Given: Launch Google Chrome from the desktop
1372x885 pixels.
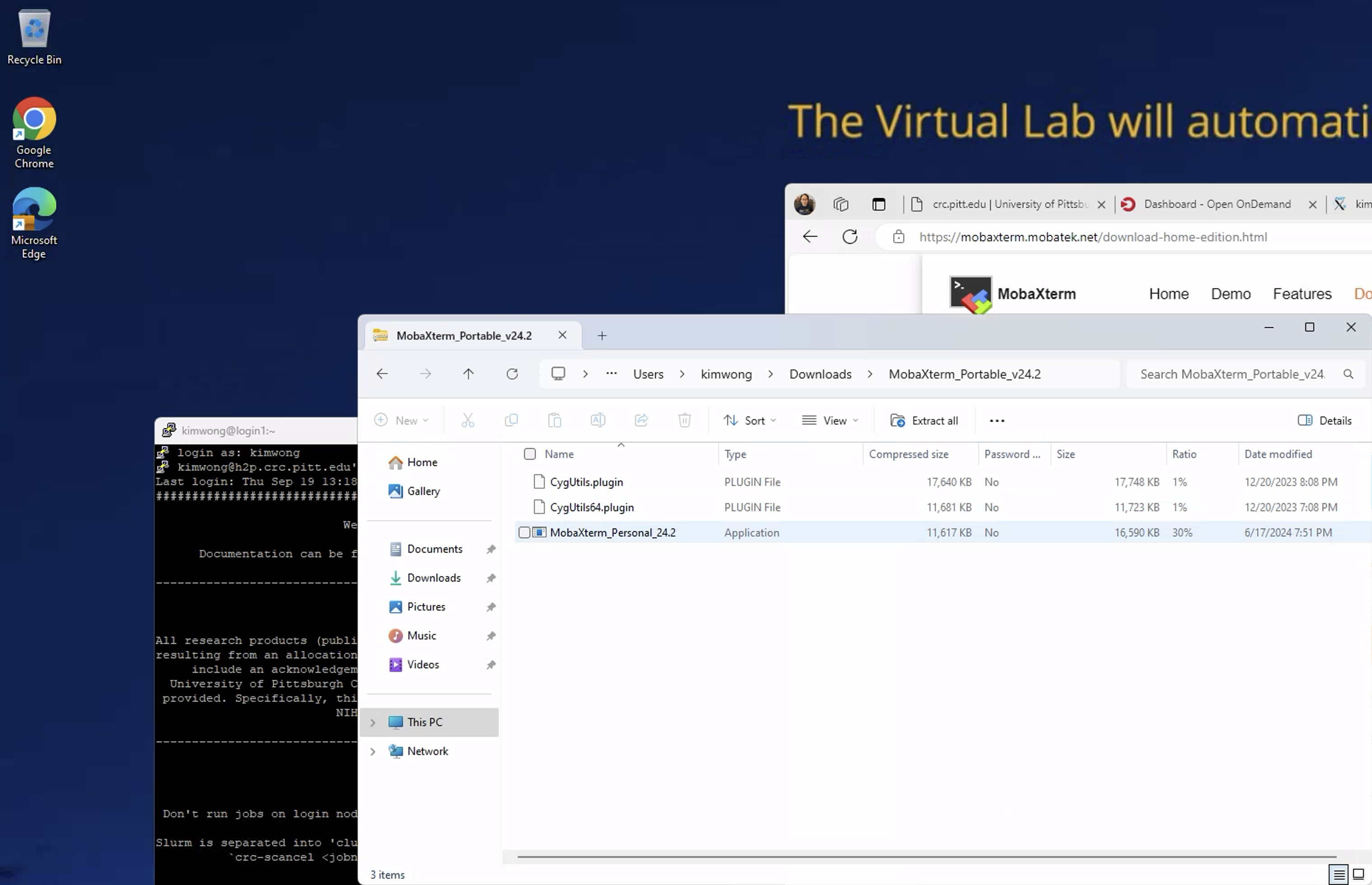Looking at the screenshot, I should coord(34,133).
